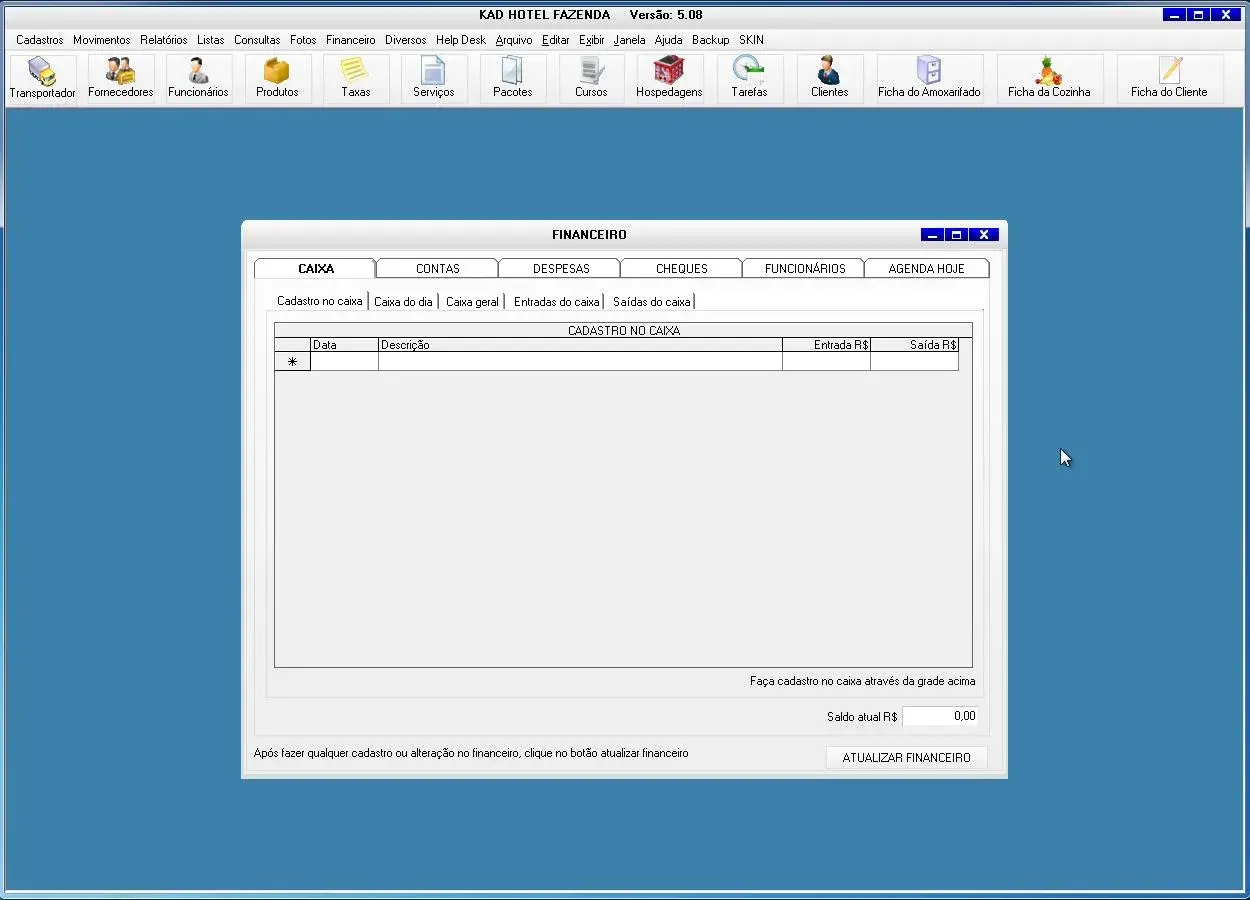Image resolution: width=1250 pixels, height=900 pixels.
Task: Expand the Backup menu
Action: pyautogui.click(x=710, y=40)
